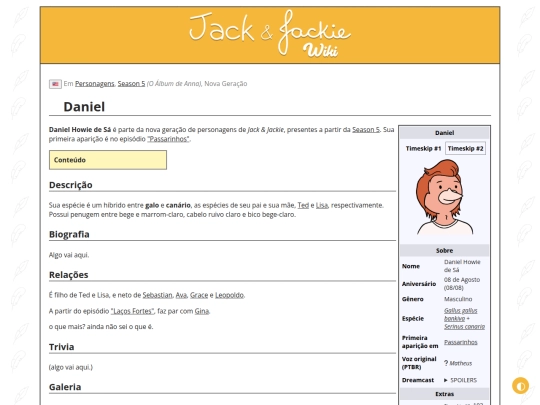Open the Serinus canaria species link

coord(464,326)
